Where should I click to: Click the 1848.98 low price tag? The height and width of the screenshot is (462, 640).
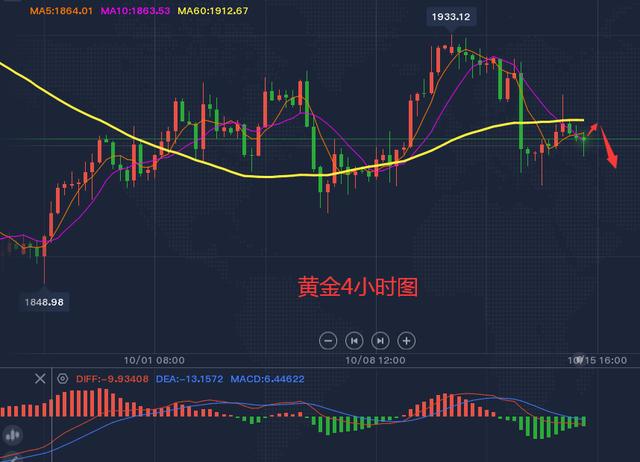click(44, 302)
